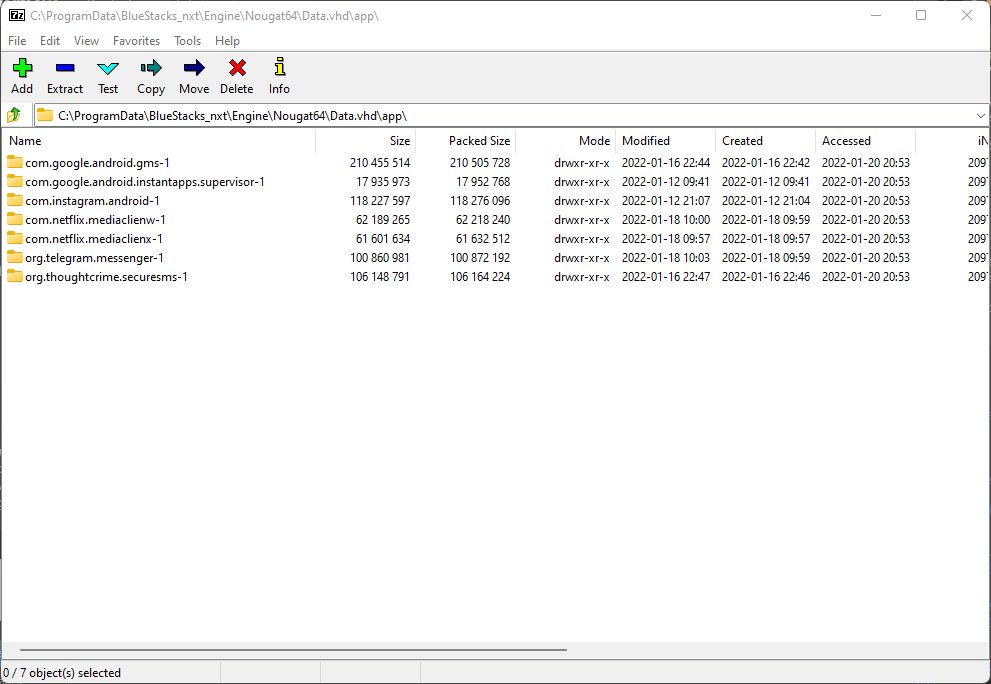991x684 pixels.
Task: Select the com.netflix.mediaclienw-1 name
Action: click(95, 219)
